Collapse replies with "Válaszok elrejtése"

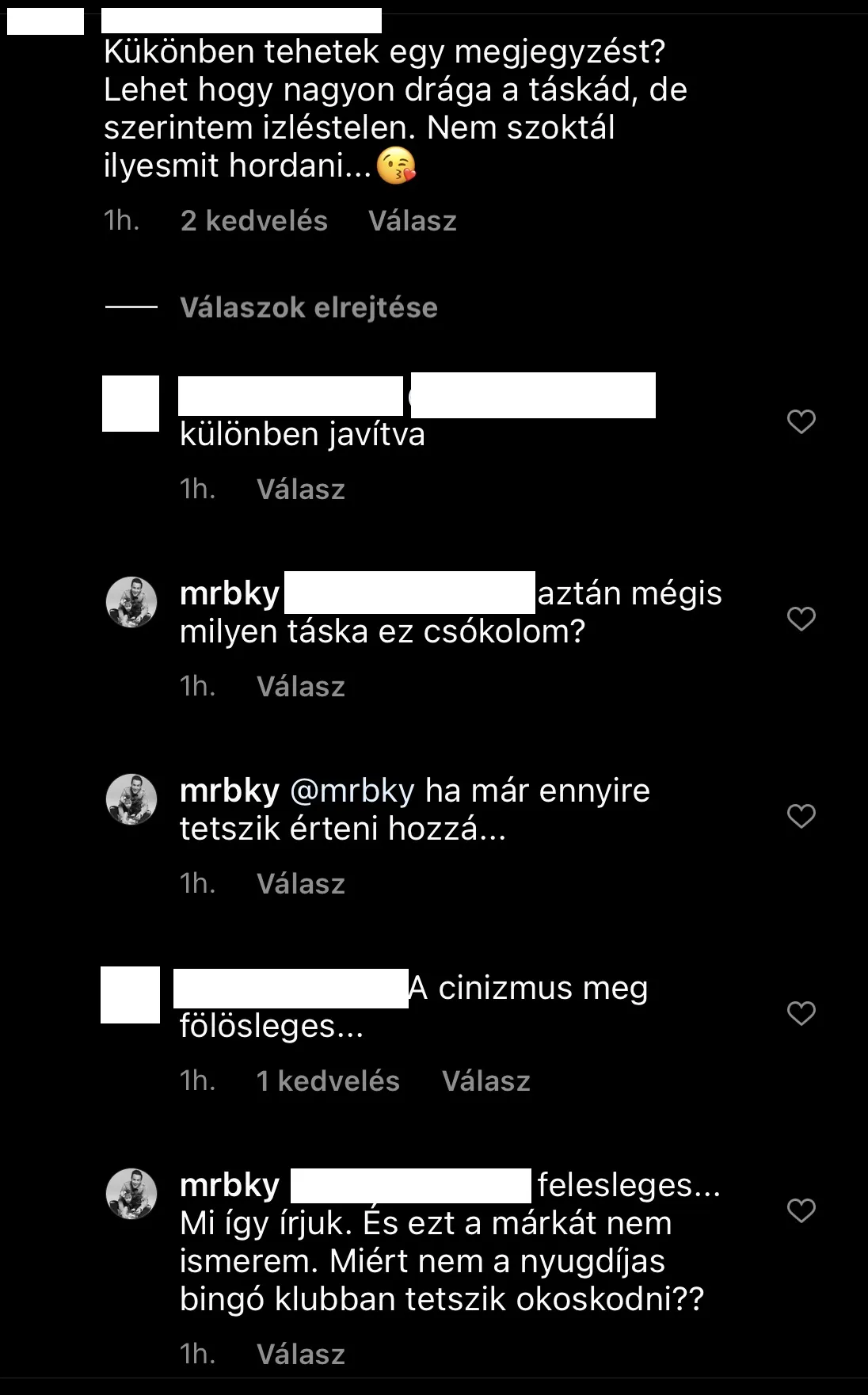click(309, 307)
